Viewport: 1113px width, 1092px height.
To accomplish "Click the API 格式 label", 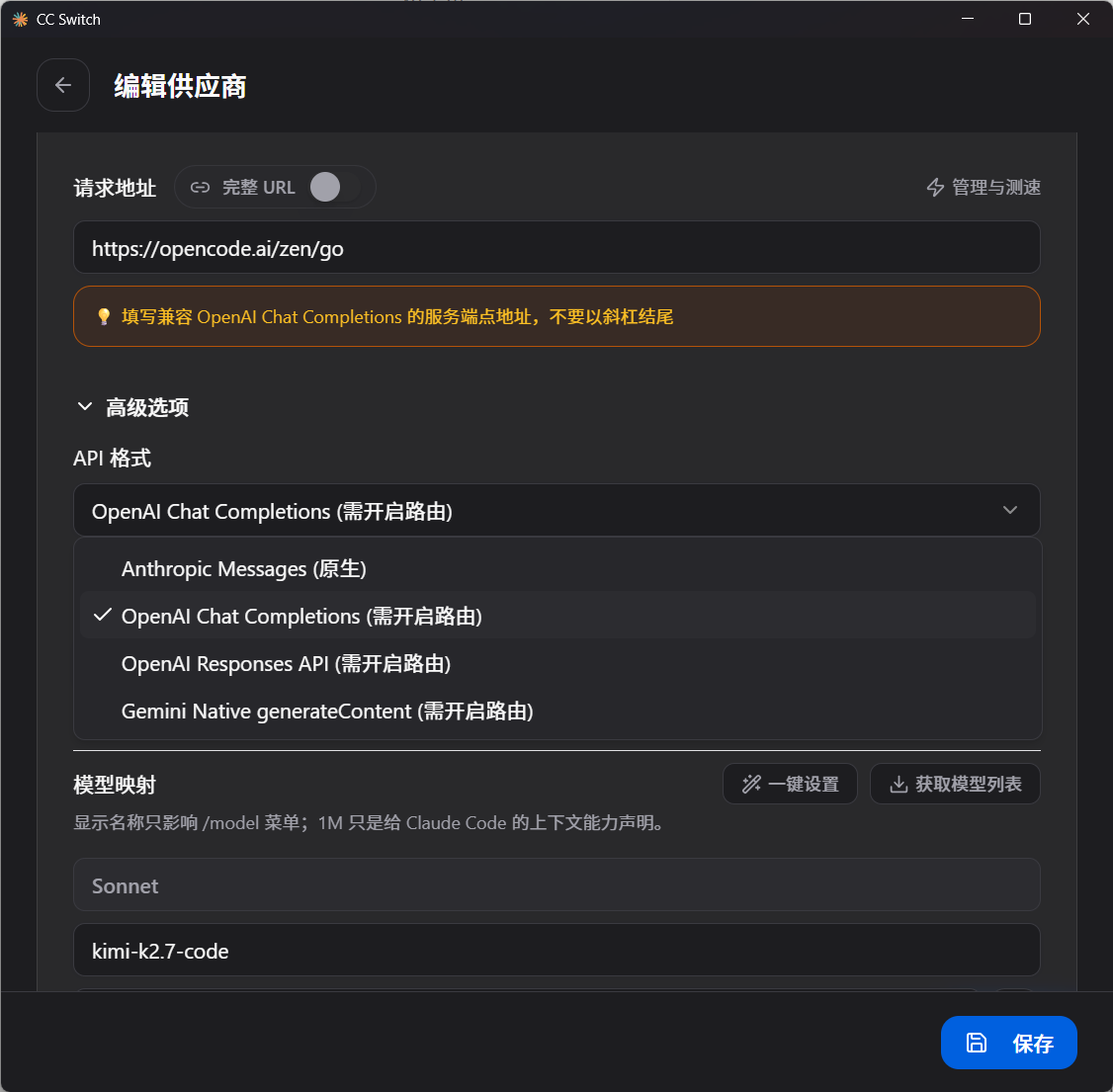I will [112, 459].
